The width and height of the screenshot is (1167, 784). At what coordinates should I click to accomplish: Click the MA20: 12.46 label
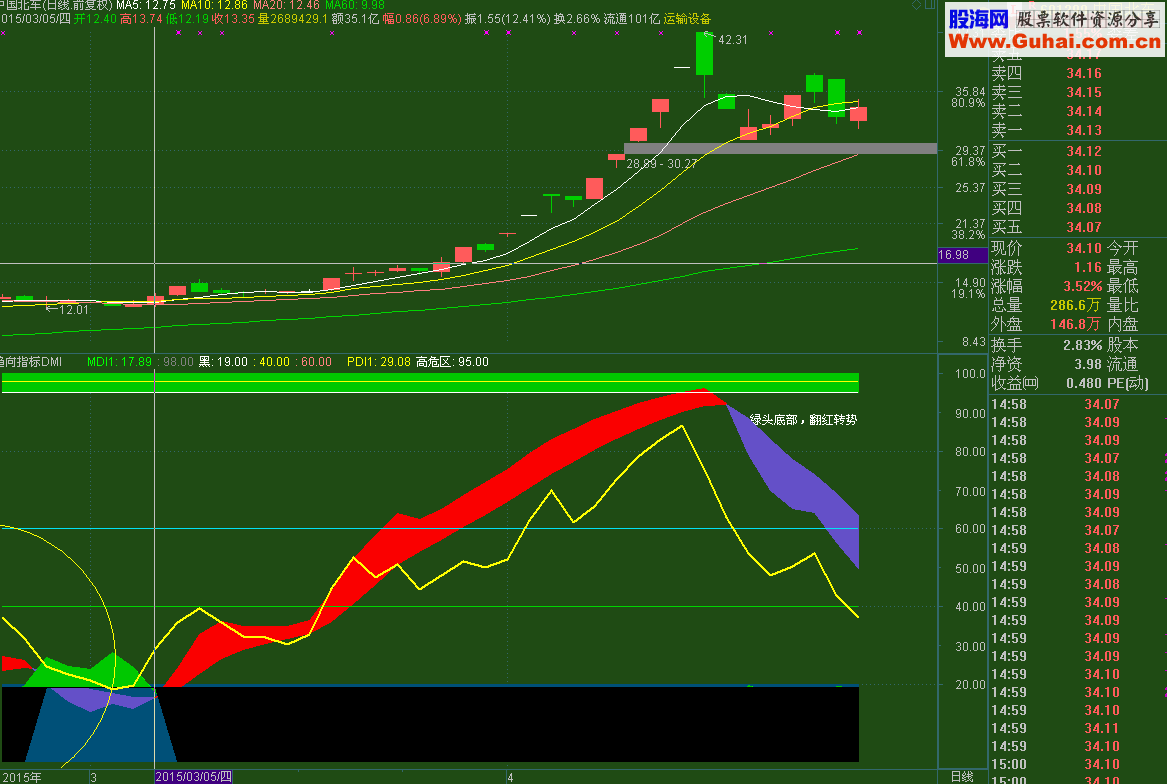pyautogui.click(x=287, y=5)
